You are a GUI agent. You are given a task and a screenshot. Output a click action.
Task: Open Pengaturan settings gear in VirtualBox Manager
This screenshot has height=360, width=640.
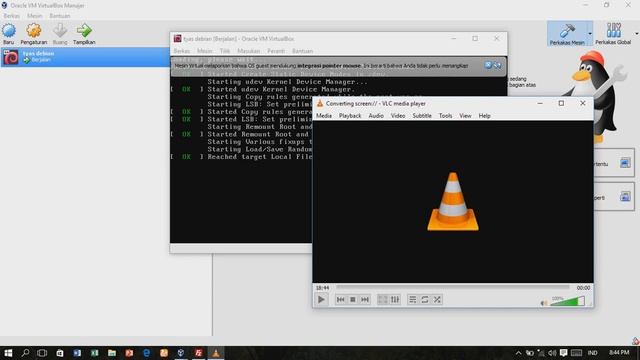pos(33,34)
